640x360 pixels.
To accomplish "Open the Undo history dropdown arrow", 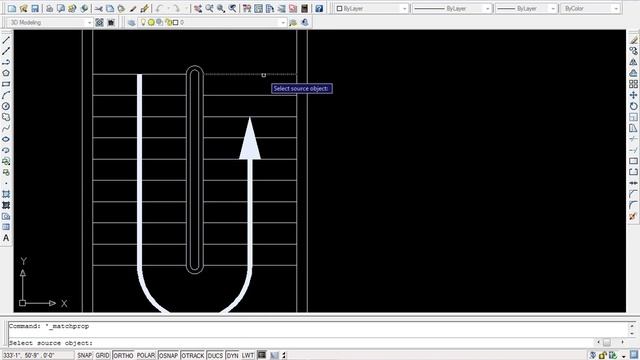I will [168, 8].
